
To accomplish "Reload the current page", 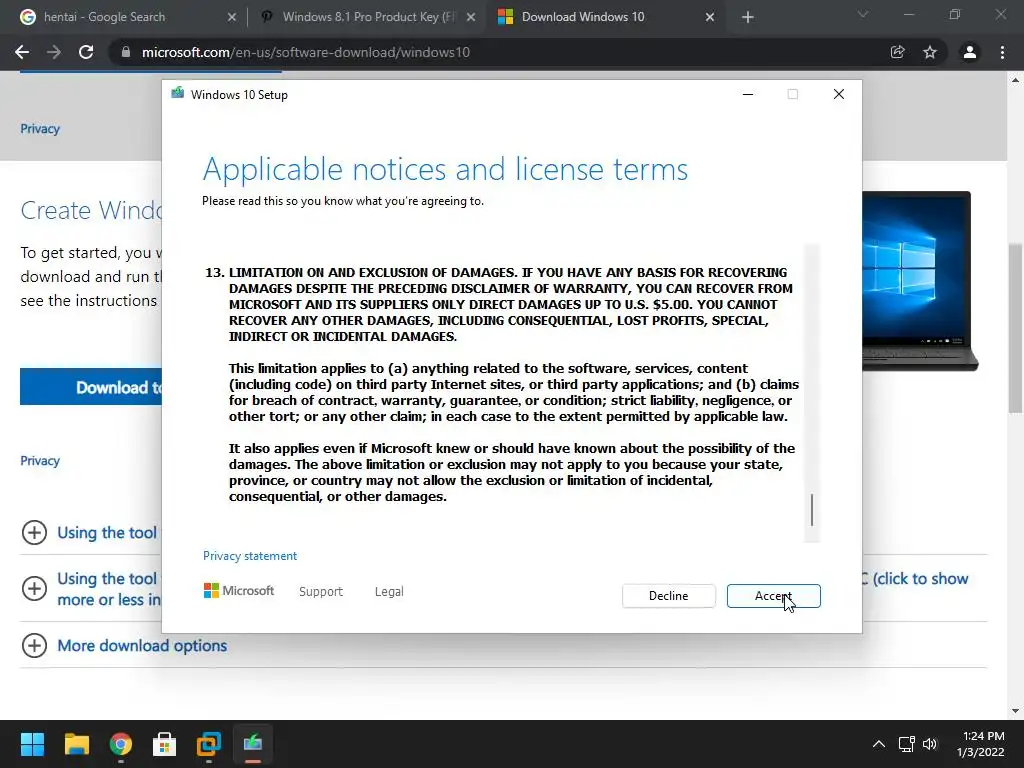I will click(86, 52).
